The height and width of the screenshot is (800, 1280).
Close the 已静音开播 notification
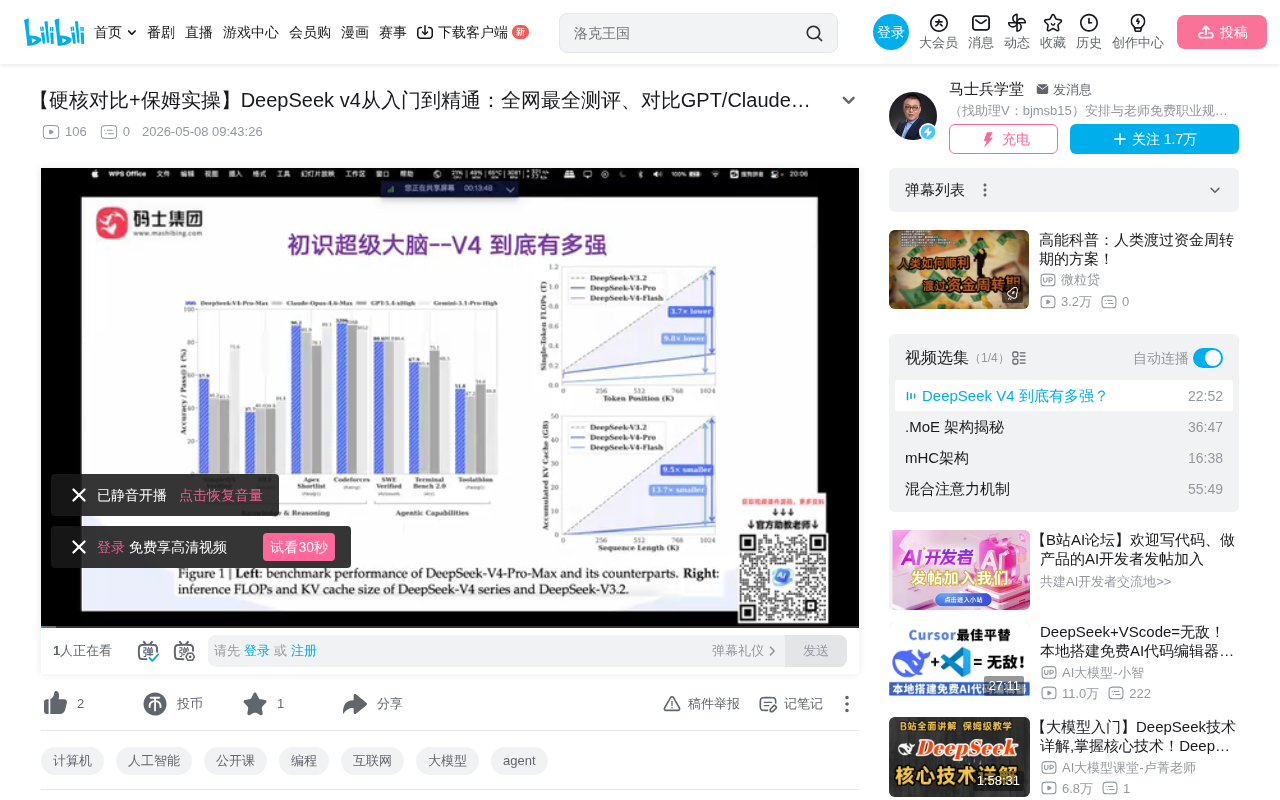[79, 495]
